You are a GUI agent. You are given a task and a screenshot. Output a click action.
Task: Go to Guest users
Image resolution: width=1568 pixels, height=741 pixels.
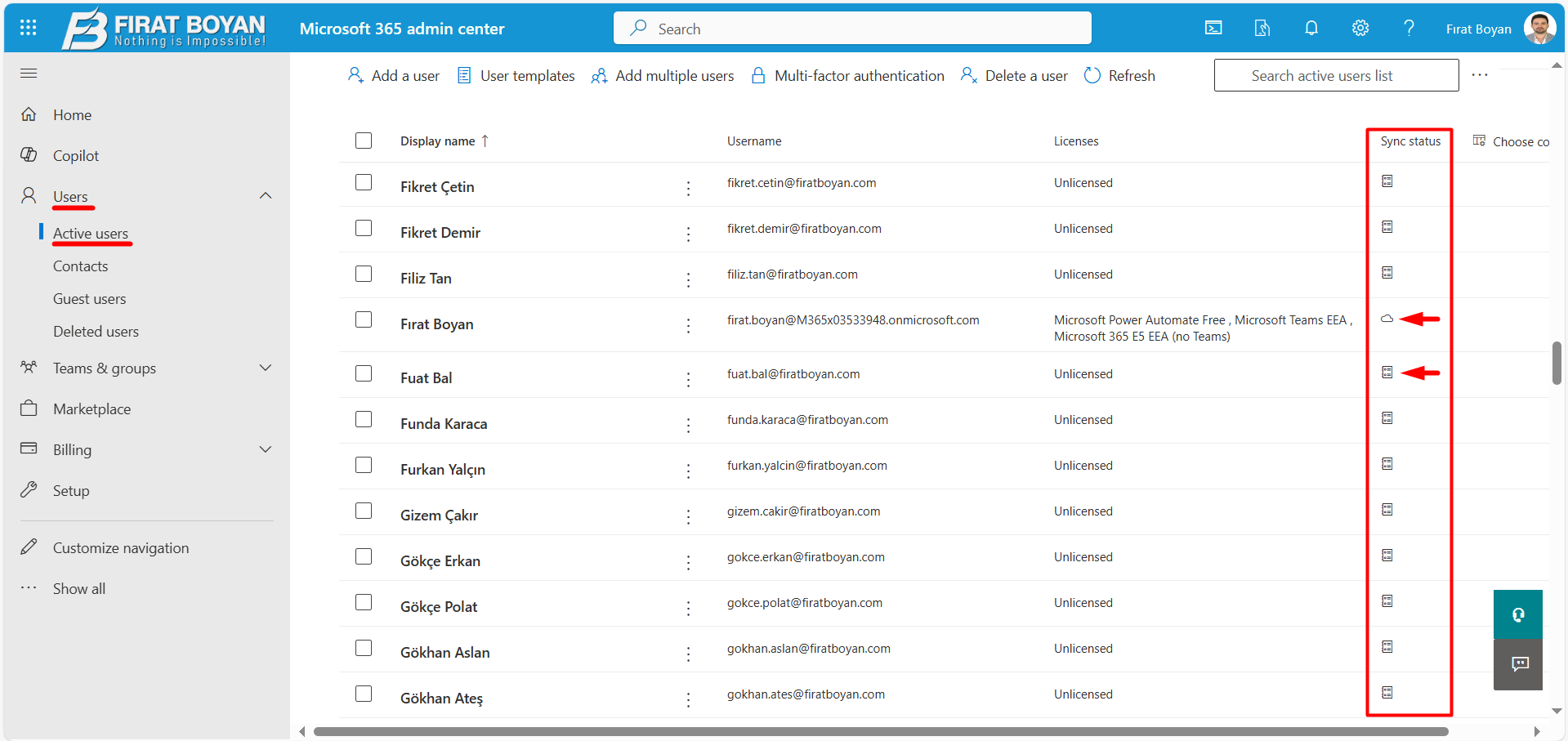[90, 299]
